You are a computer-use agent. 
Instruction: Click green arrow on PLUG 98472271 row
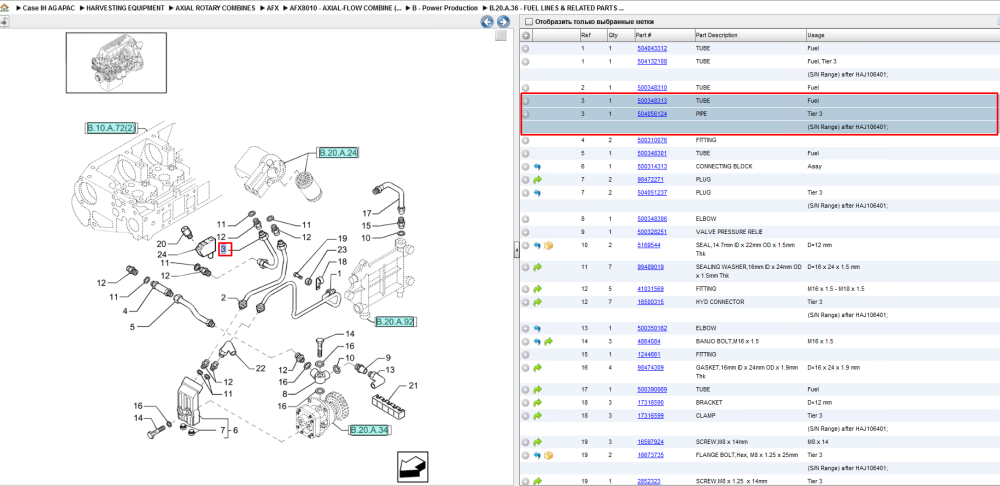tap(537, 180)
